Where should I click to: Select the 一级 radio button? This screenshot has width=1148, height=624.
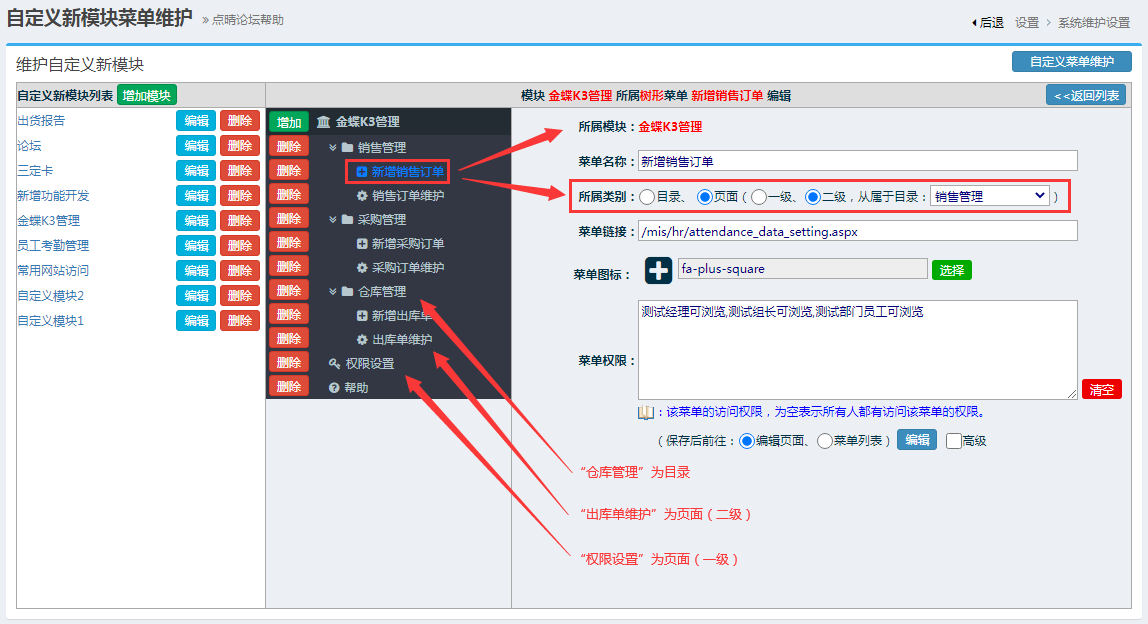(758, 196)
